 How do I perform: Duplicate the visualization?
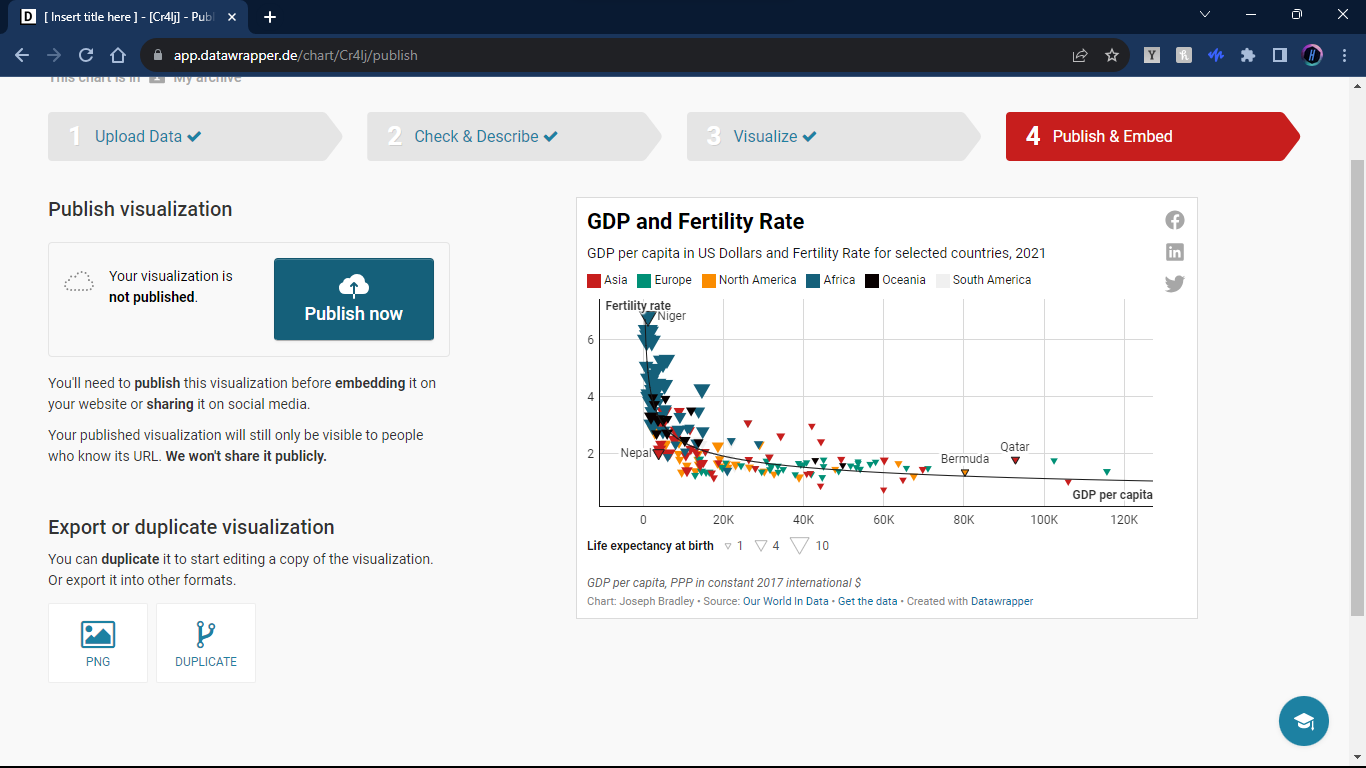[x=206, y=643]
